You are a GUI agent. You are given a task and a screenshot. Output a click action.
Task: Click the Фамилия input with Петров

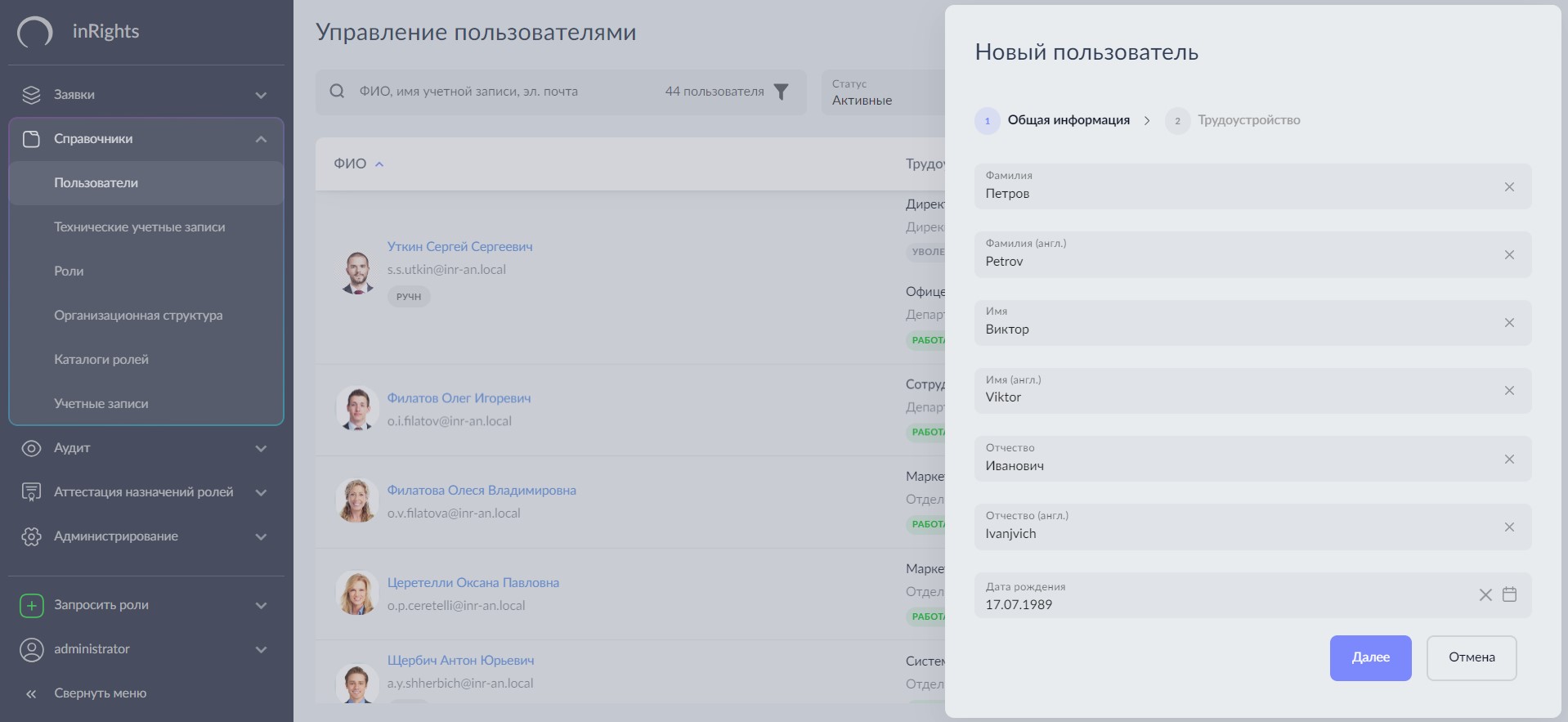point(1252,186)
